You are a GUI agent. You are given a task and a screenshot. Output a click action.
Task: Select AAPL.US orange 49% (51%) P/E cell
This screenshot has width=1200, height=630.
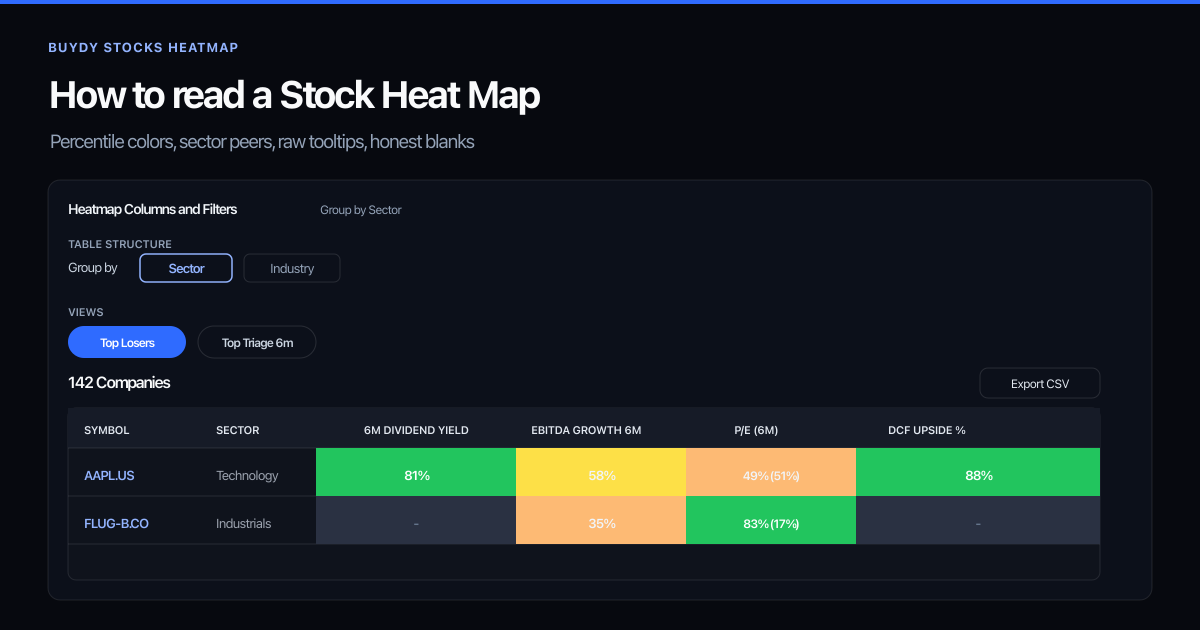click(771, 472)
